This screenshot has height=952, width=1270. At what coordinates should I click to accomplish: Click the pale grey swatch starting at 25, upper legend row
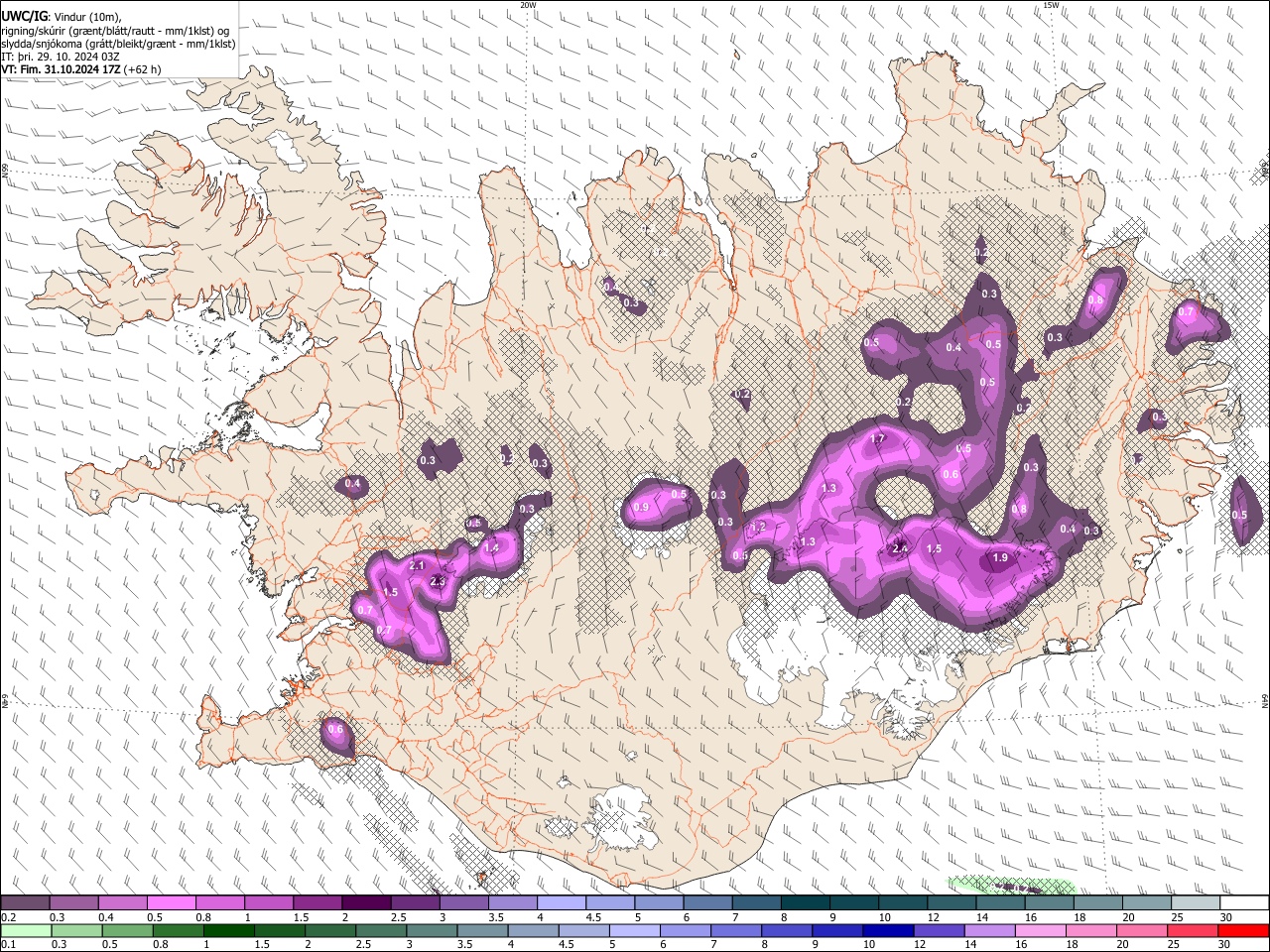coord(1195,902)
